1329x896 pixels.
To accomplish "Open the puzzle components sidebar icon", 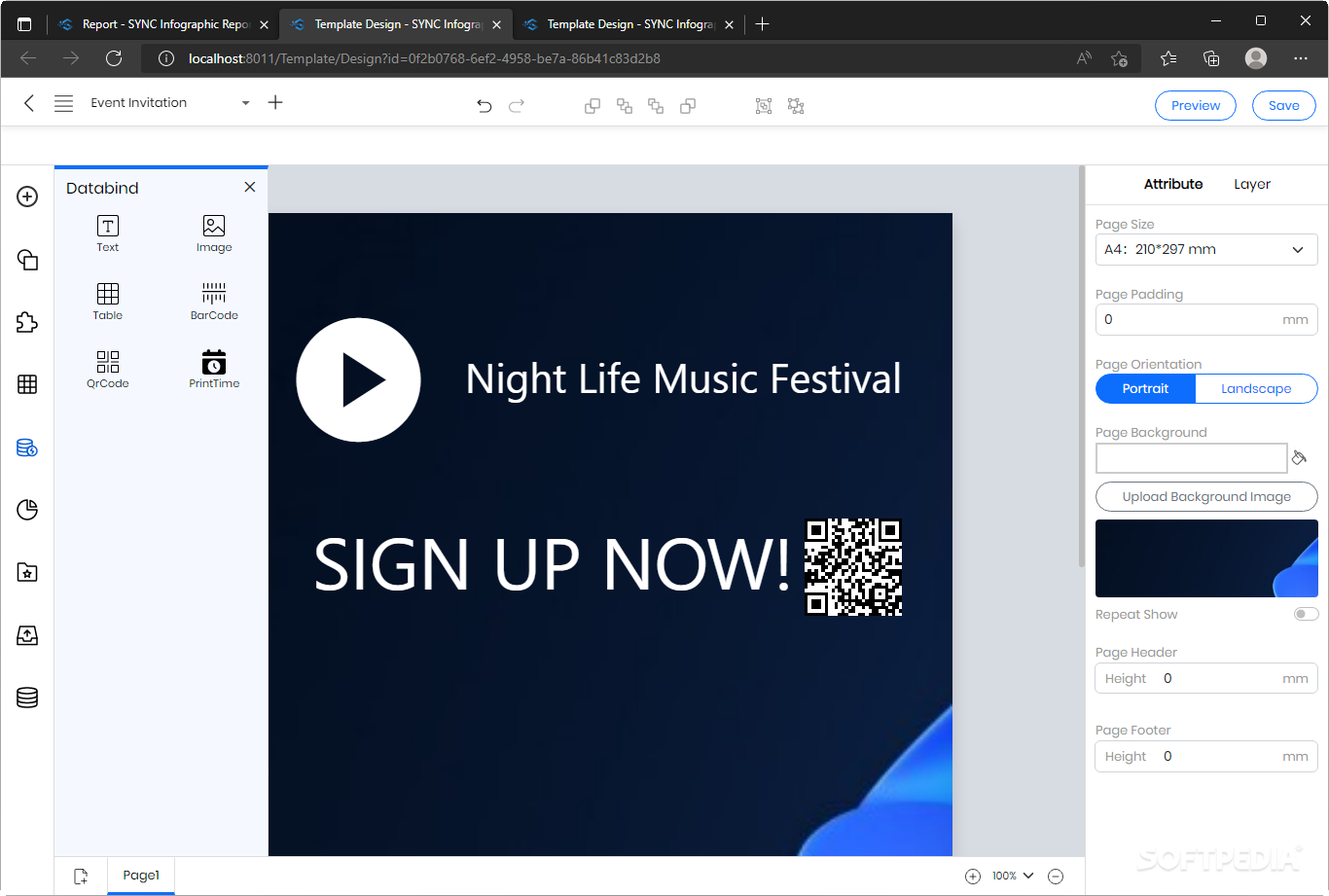I will click(27, 322).
